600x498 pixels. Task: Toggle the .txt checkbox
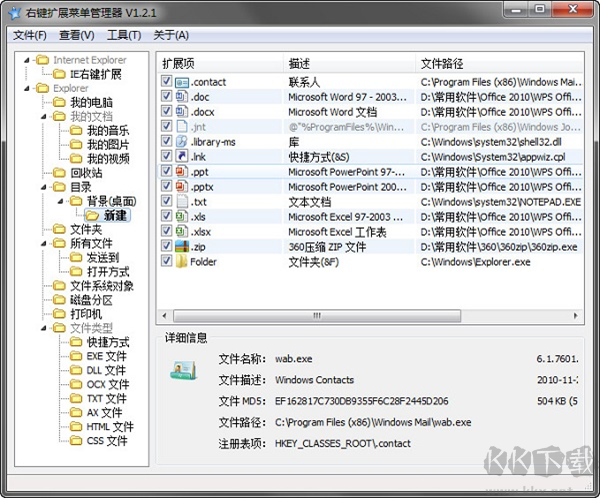pos(166,201)
